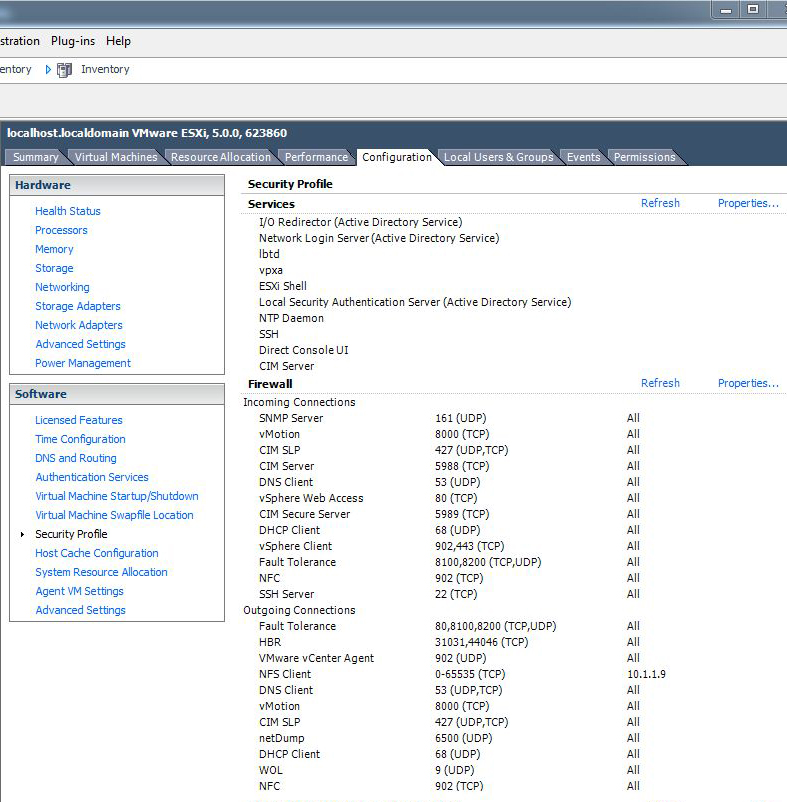Select Security Profile in the Software panel
The height and width of the screenshot is (802, 787).
point(71,534)
